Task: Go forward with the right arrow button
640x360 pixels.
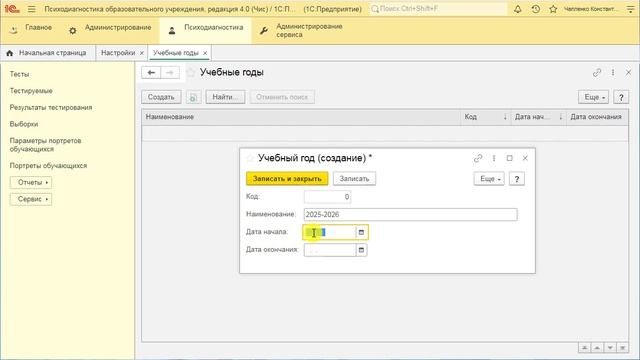Action: pos(170,73)
